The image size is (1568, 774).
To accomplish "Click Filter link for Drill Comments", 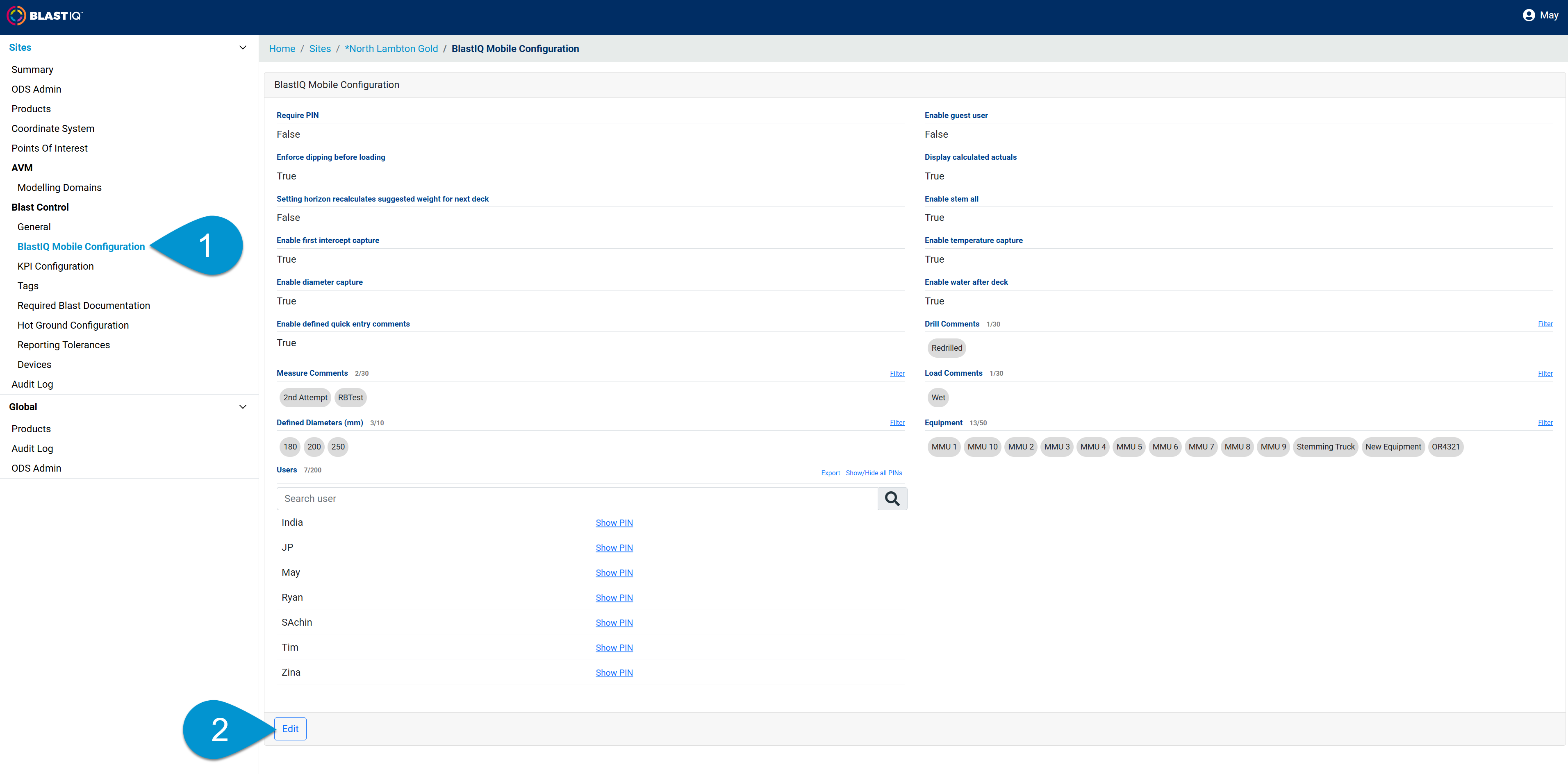I will [x=1545, y=325].
